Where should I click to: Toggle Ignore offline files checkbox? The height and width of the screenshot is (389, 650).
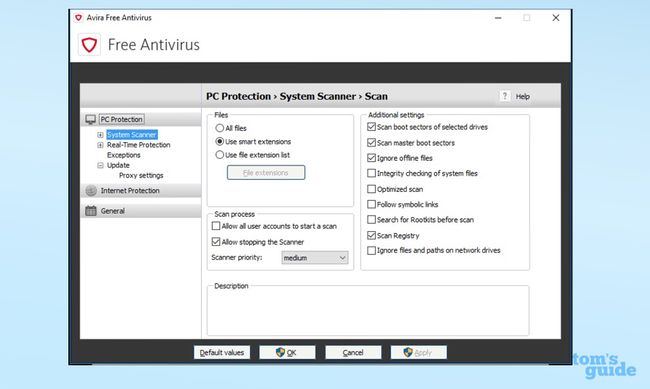(371, 158)
